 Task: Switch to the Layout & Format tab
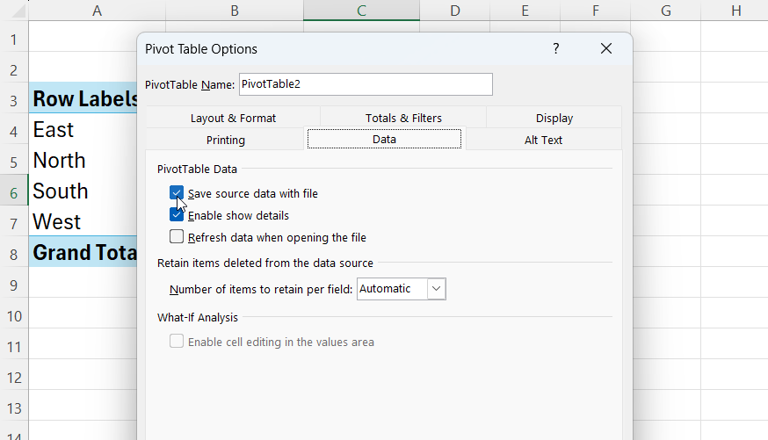(x=233, y=118)
